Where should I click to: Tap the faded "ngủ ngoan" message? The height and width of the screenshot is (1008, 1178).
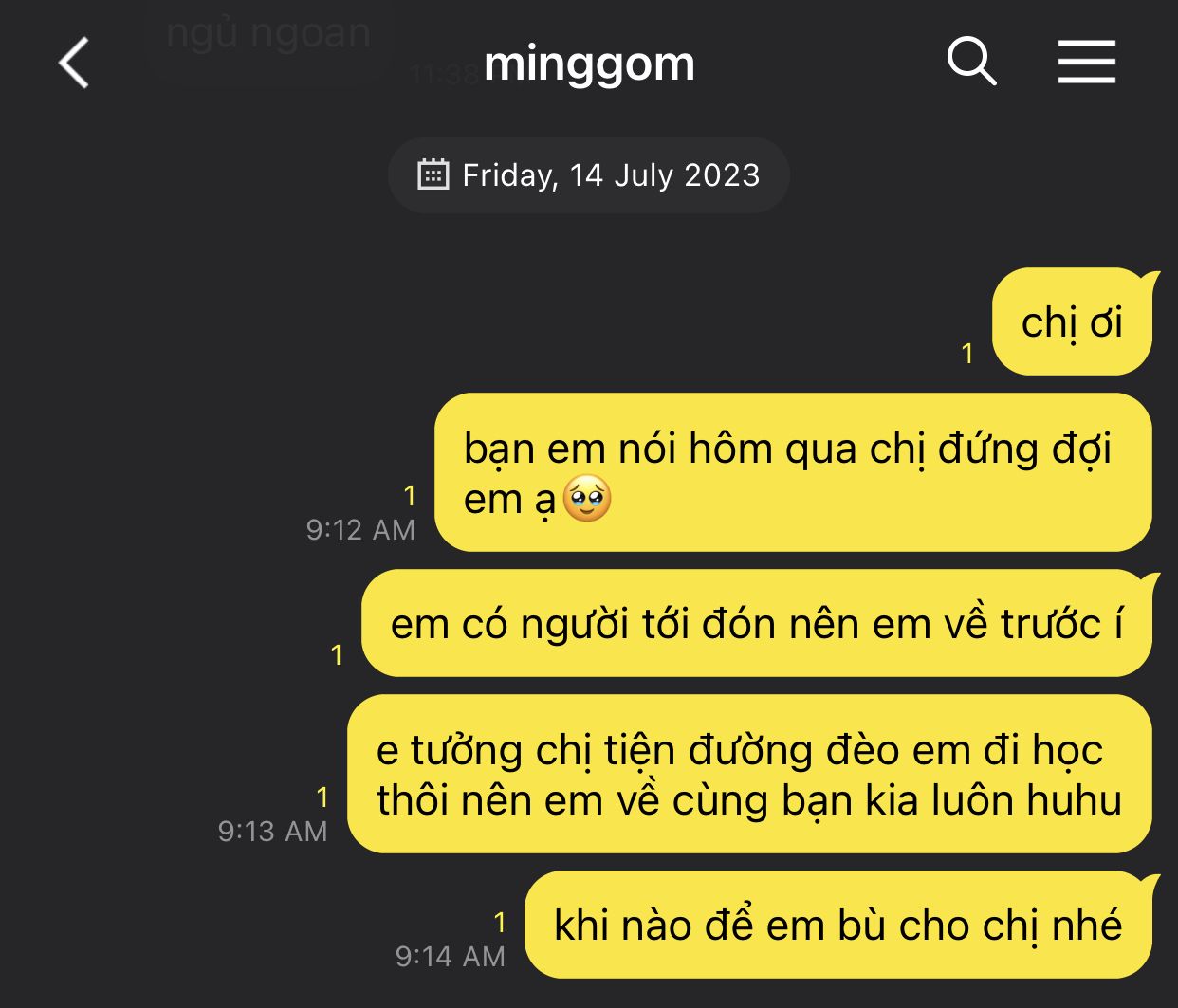(x=269, y=34)
